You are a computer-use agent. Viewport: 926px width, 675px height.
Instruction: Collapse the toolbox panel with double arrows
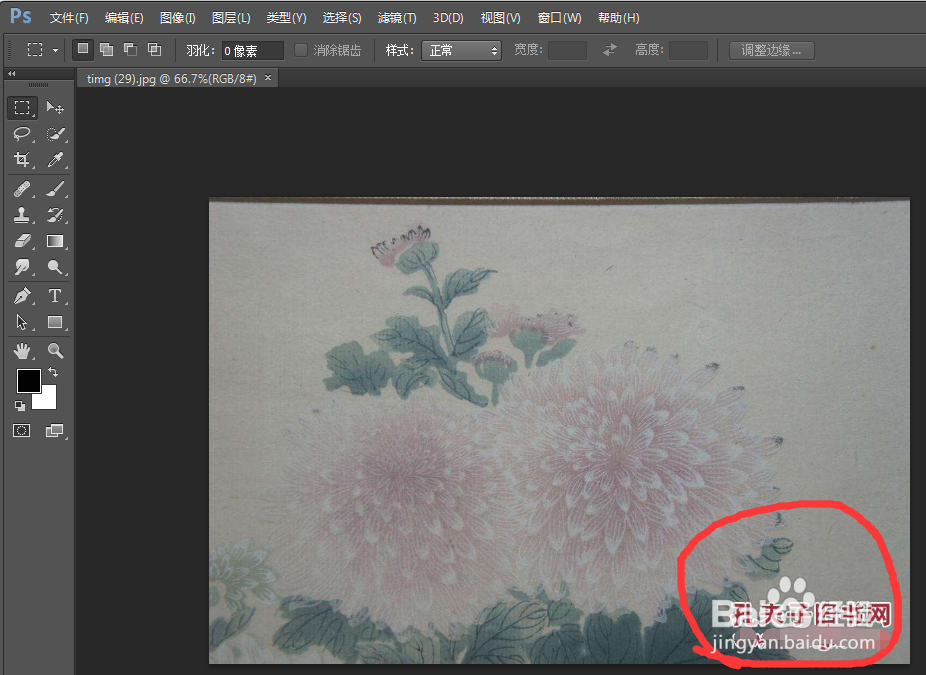click(x=12, y=74)
